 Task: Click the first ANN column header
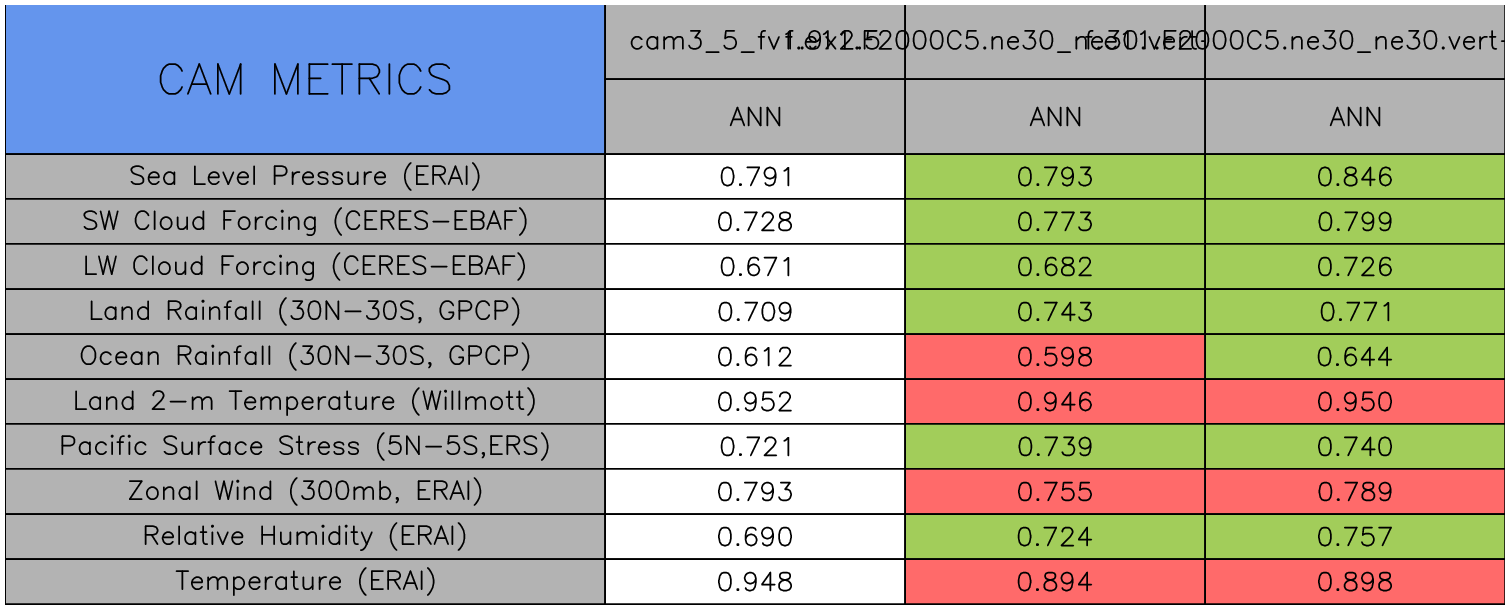(x=755, y=118)
